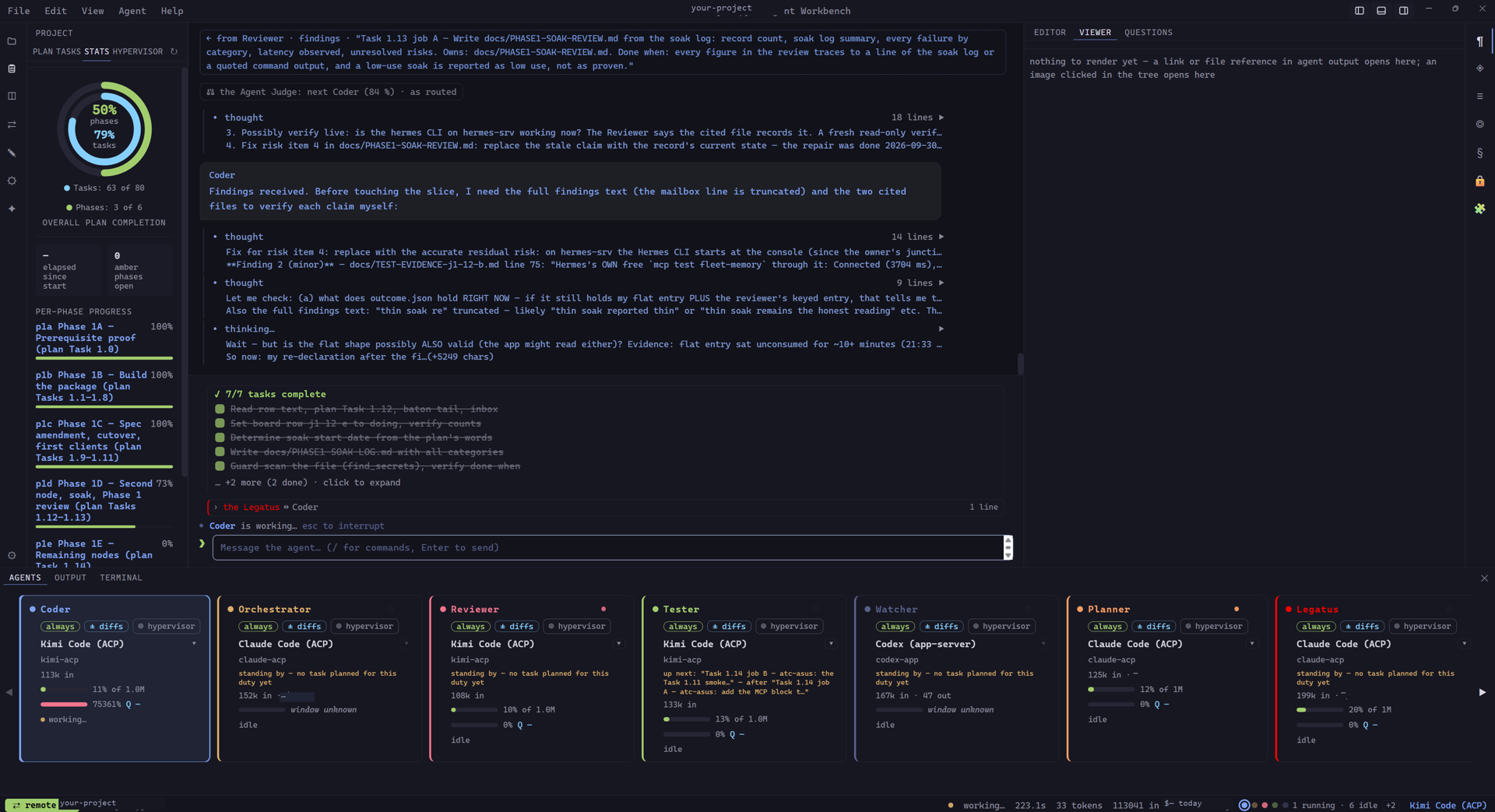Select the concentric circle icon in right sidebar
The height and width of the screenshot is (812, 1495).
(1479, 125)
